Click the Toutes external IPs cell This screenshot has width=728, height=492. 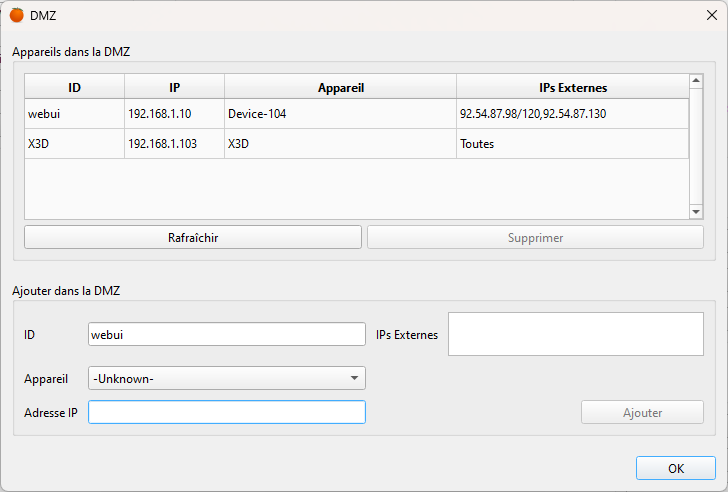pos(573,144)
